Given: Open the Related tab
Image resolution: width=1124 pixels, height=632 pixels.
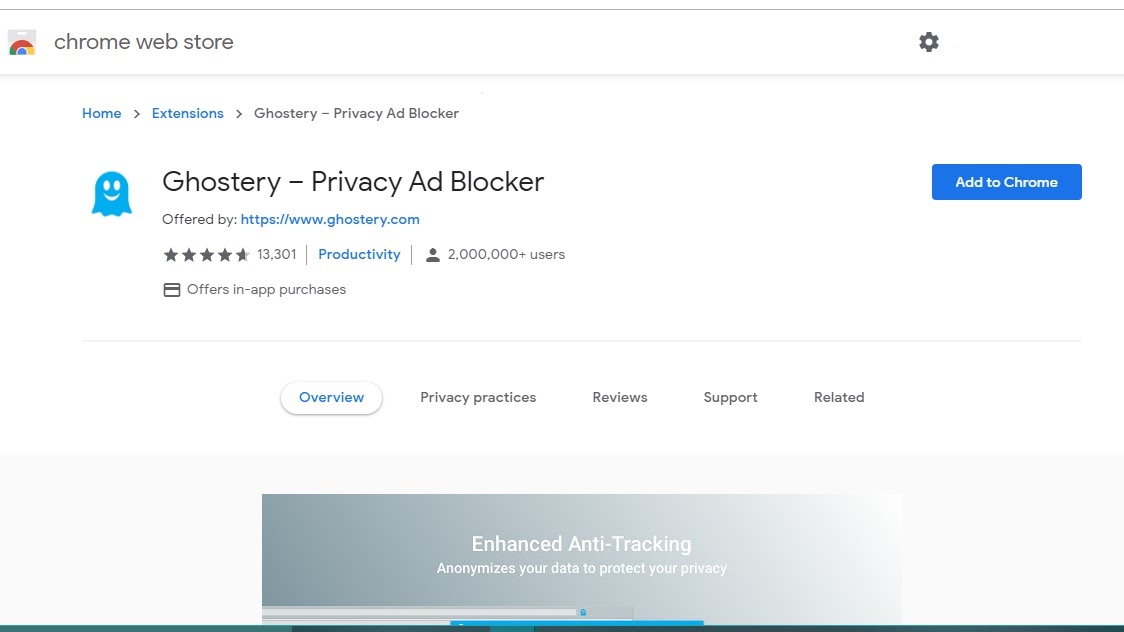Looking at the screenshot, I should coord(839,398).
